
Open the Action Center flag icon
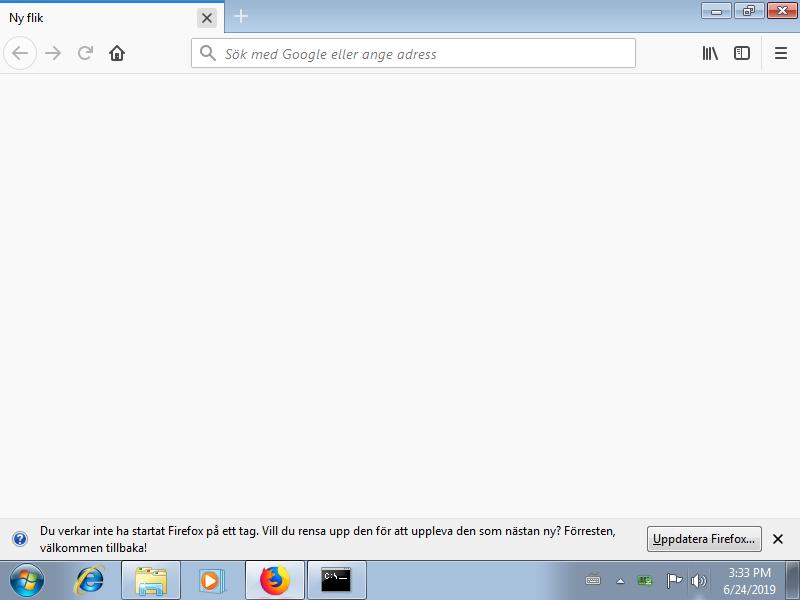674,580
